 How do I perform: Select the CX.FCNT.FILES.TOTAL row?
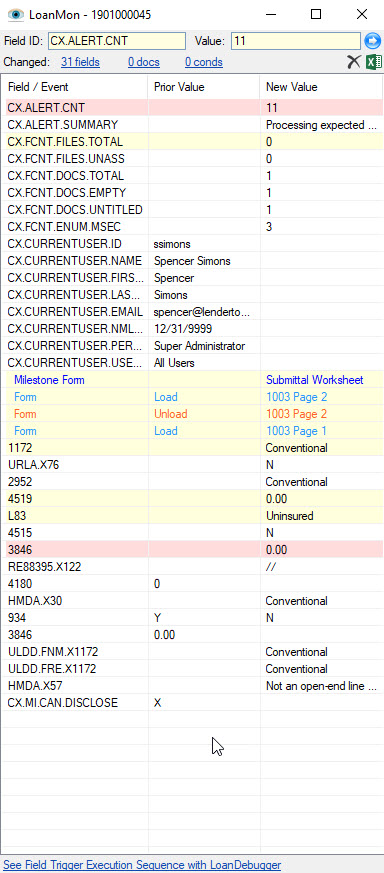[x=192, y=142]
